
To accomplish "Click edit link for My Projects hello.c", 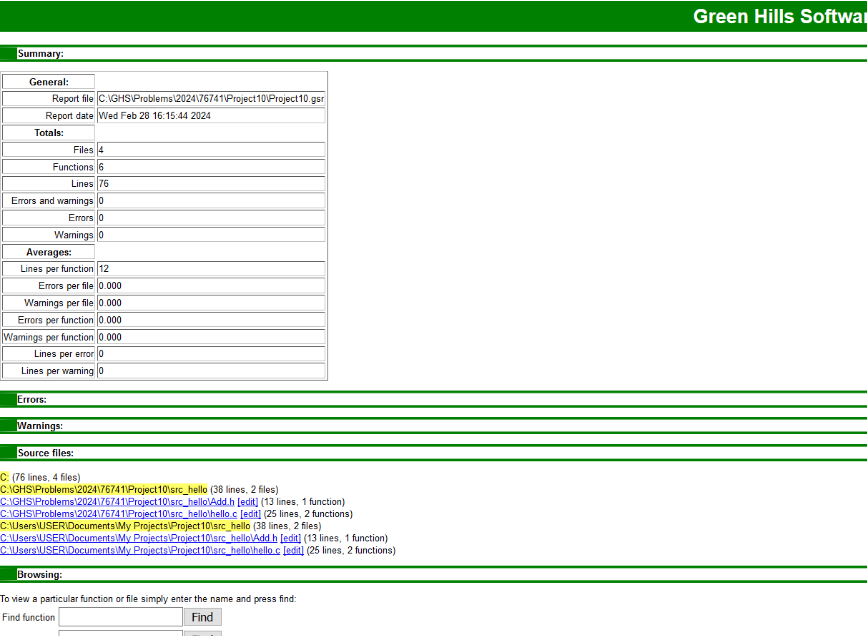I will 294,550.
